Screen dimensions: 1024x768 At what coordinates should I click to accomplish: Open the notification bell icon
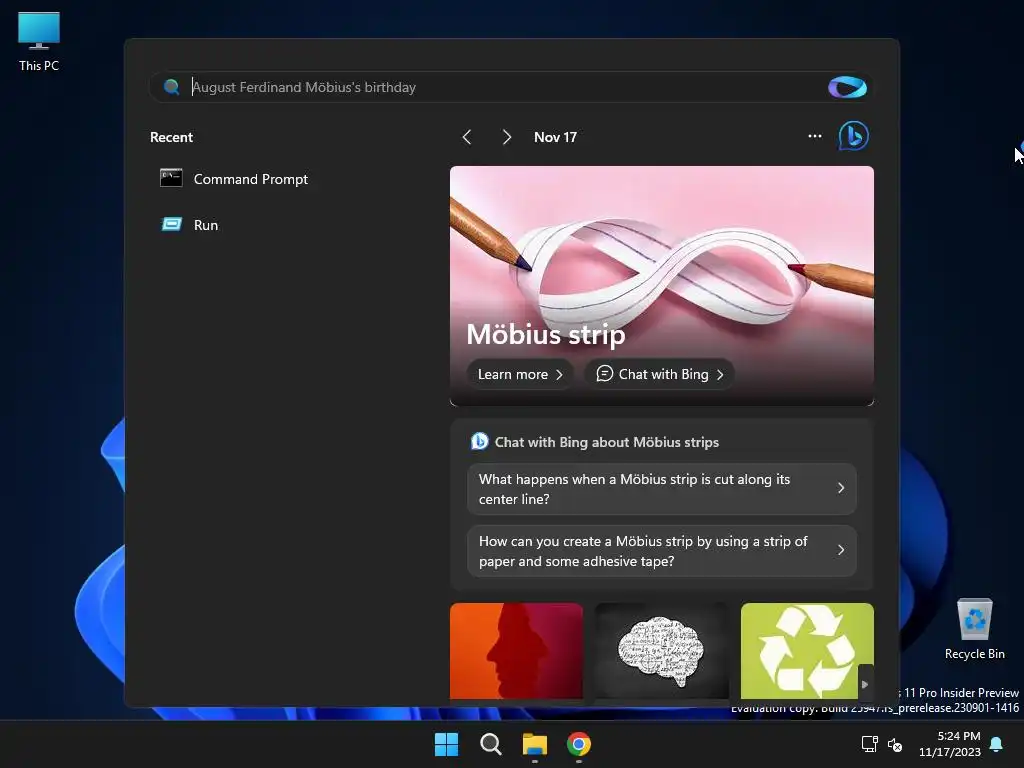click(997, 744)
